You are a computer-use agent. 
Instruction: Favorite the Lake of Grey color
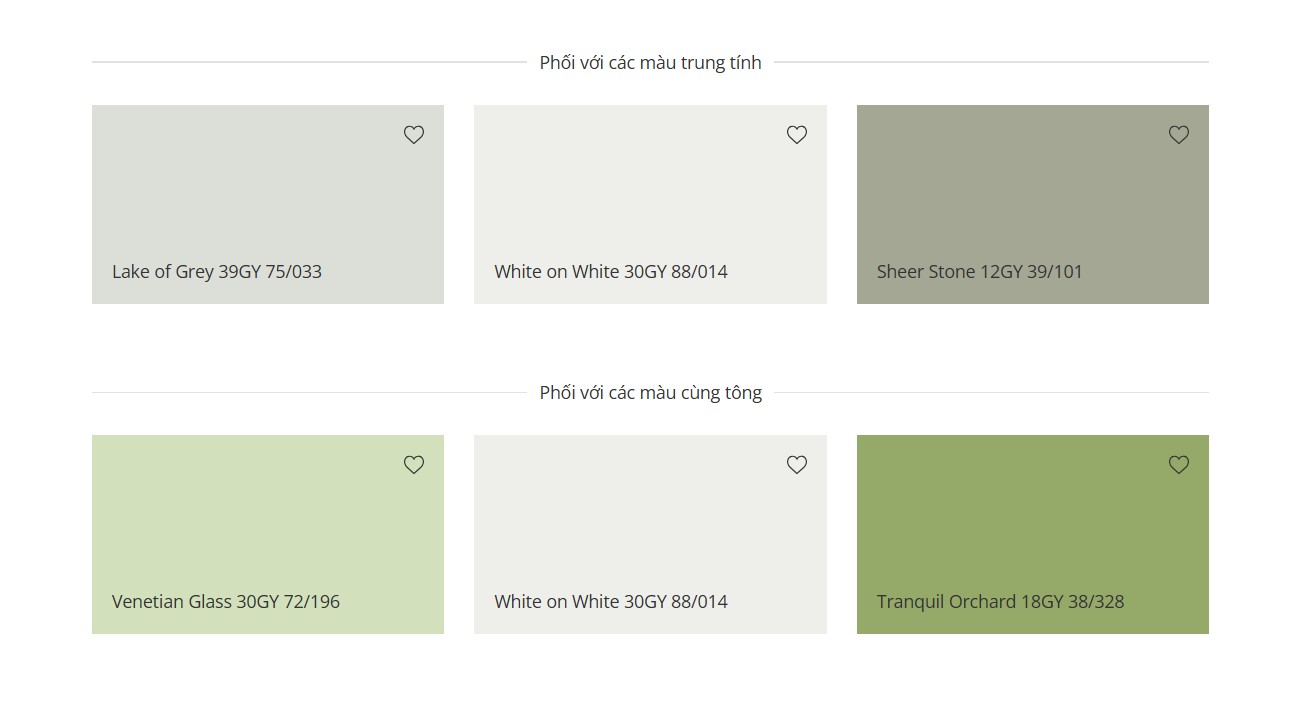(414, 135)
